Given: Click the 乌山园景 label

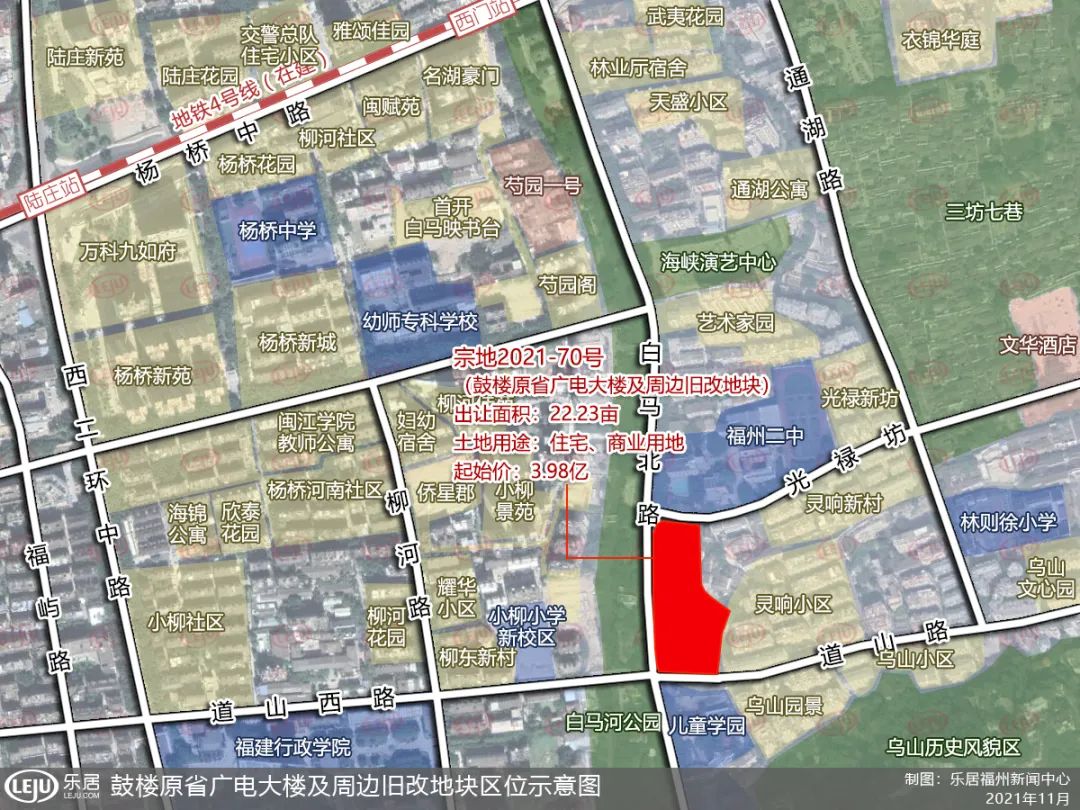Looking at the screenshot, I should click(x=785, y=705).
